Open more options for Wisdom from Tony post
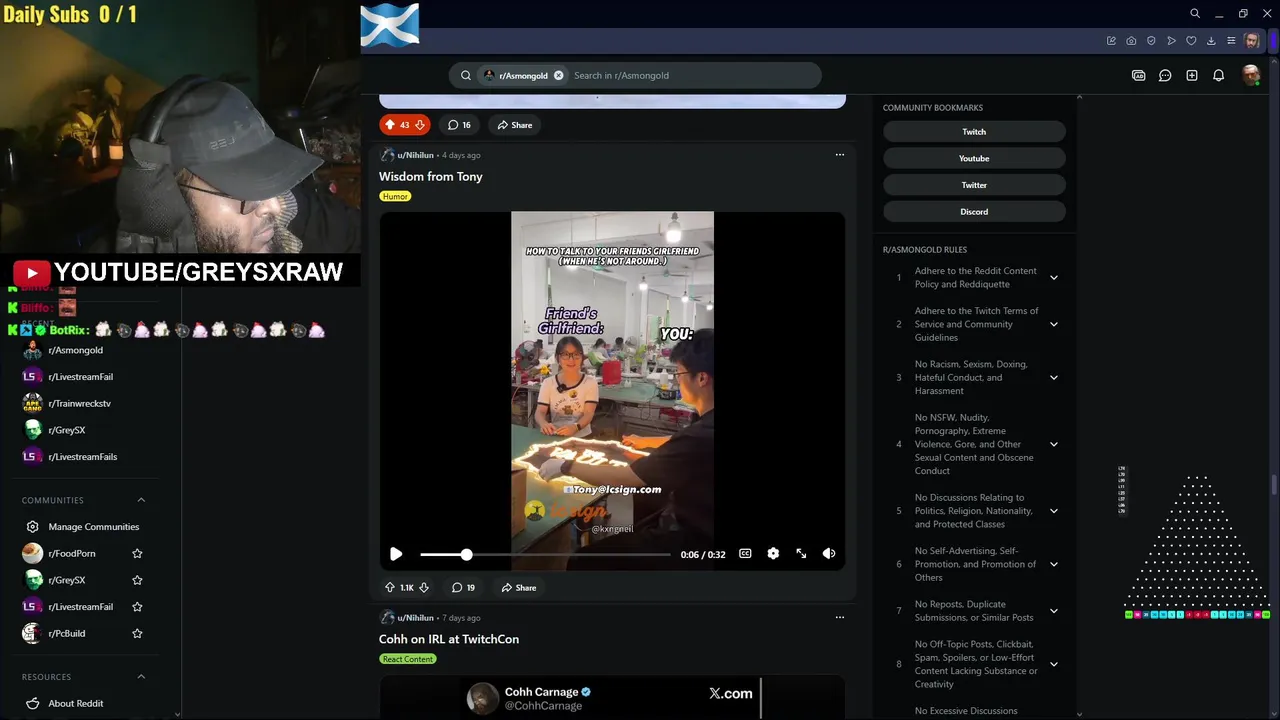Screen dimensions: 1280x720 tap(839, 155)
